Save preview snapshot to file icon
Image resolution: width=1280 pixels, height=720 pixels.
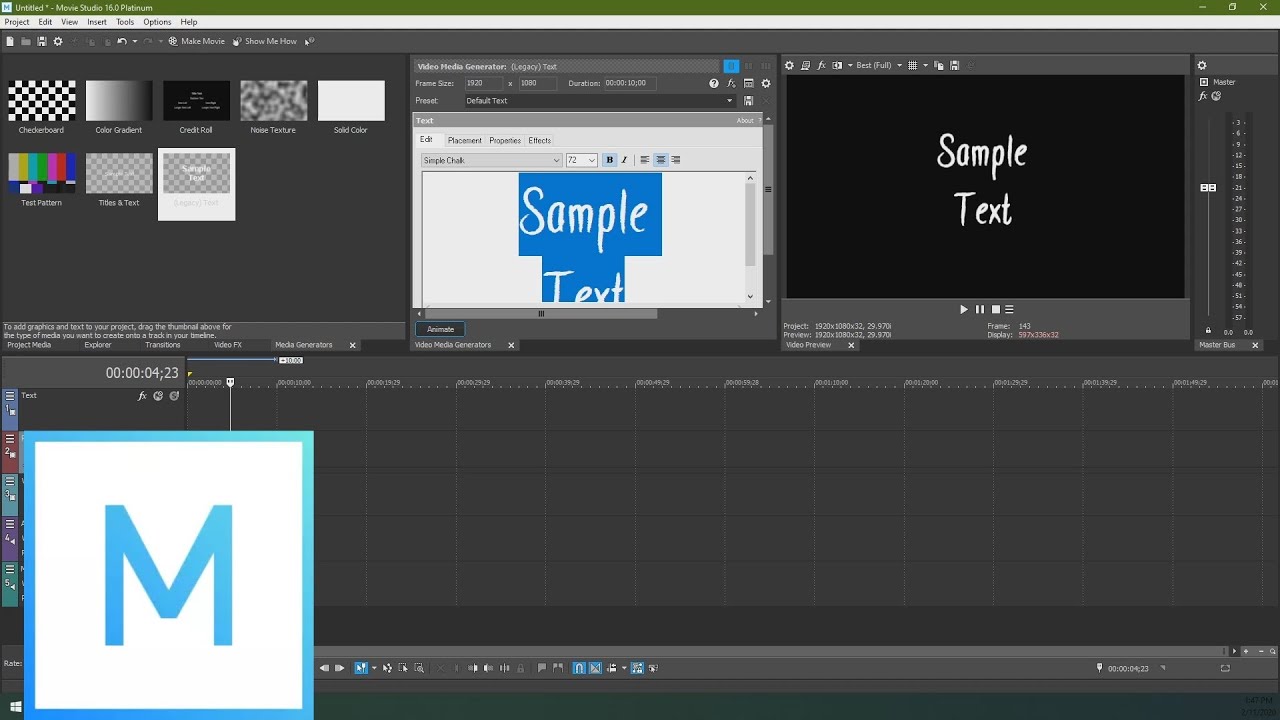(955, 65)
